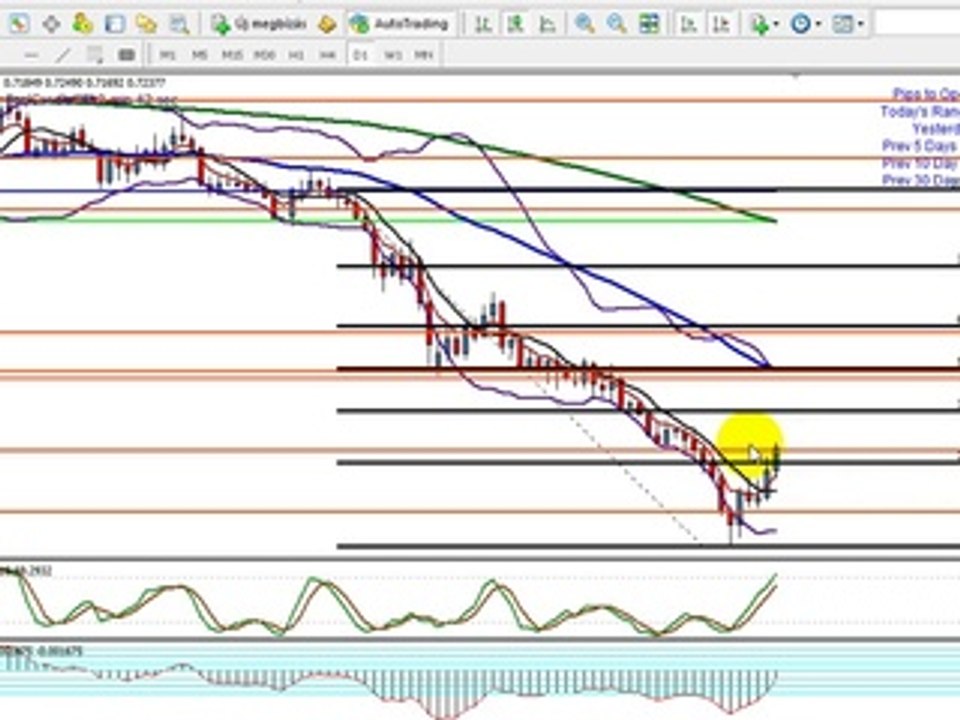Select the D1 daily timeframe button
Image resolution: width=960 pixels, height=720 pixels.
361,55
